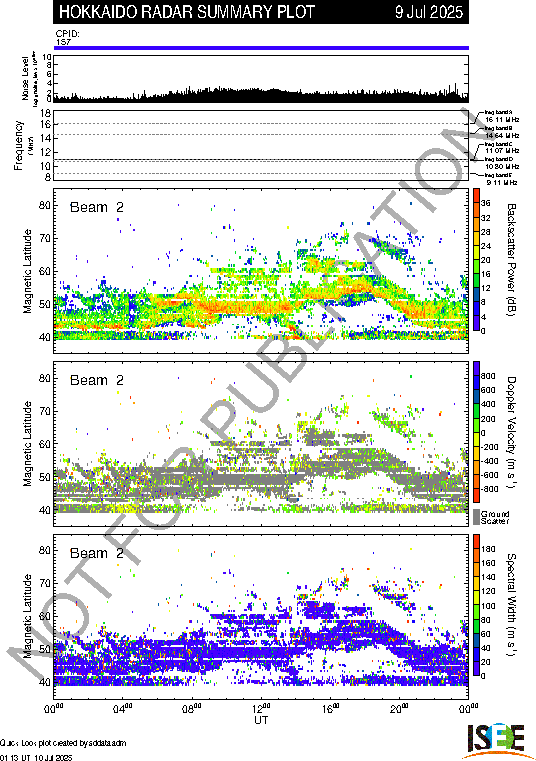Click the freq band E 9.11 MHz label

(502, 179)
